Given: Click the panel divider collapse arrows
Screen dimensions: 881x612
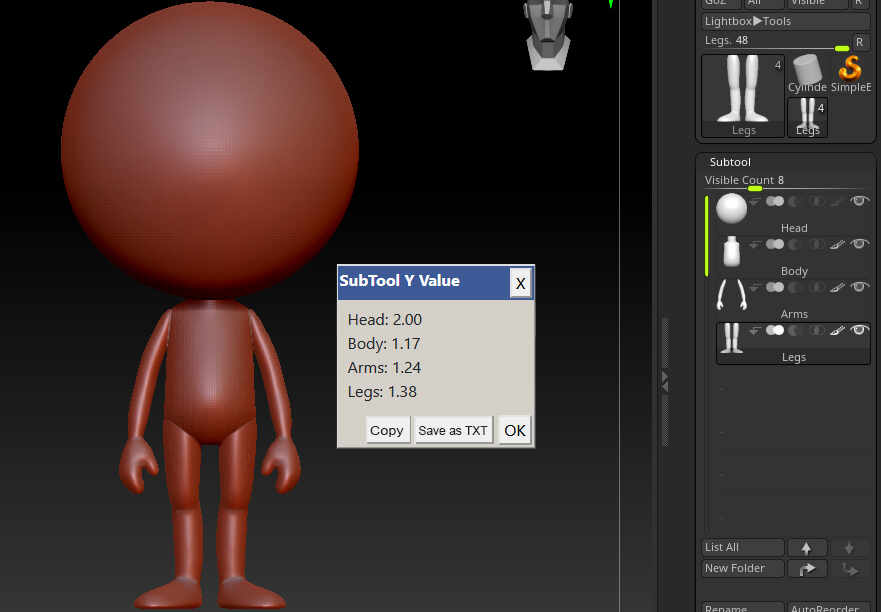Looking at the screenshot, I should click(x=664, y=381).
